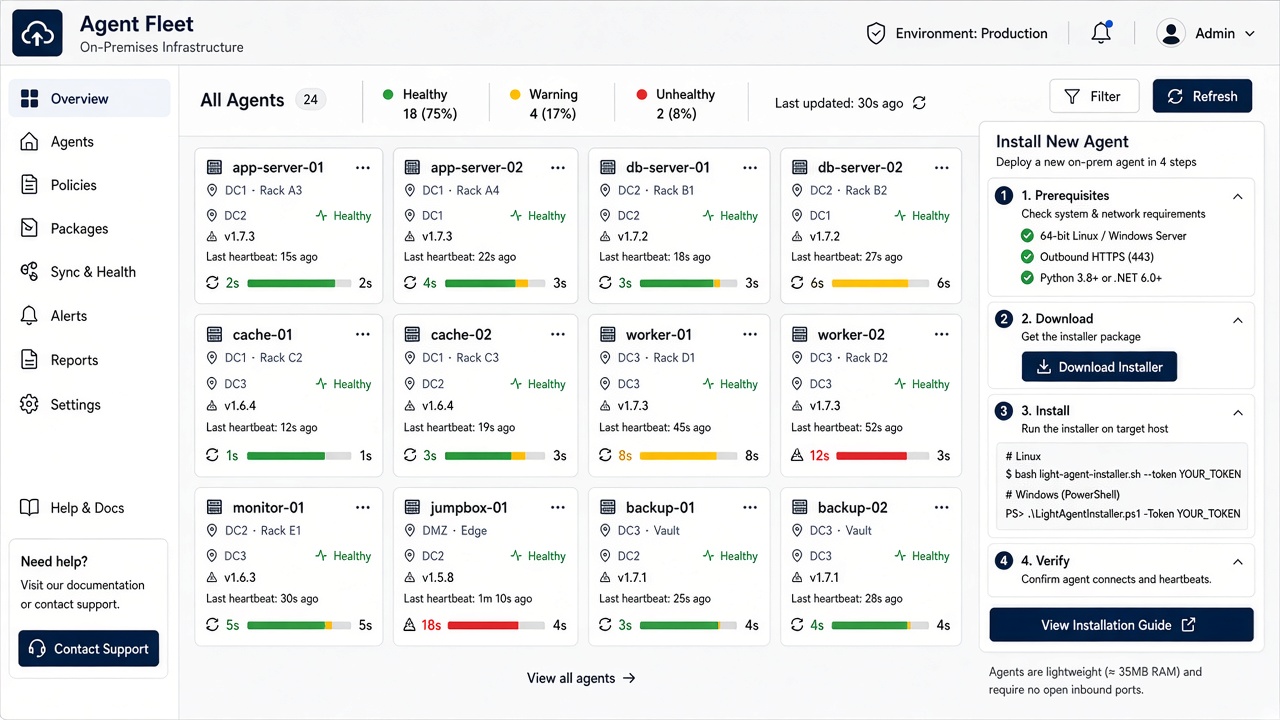Click the warning triangle on jumpbox-01 sync
The width and height of the screenshot is (1280, 720).
point(410,625)
